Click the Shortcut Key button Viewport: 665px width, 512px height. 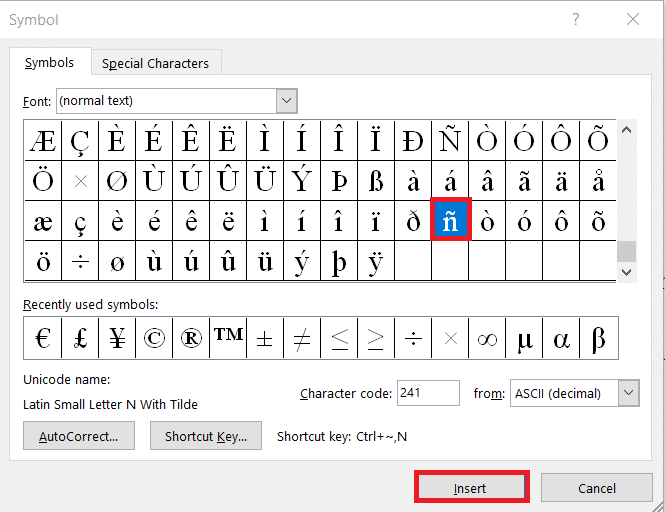[206, 437]
